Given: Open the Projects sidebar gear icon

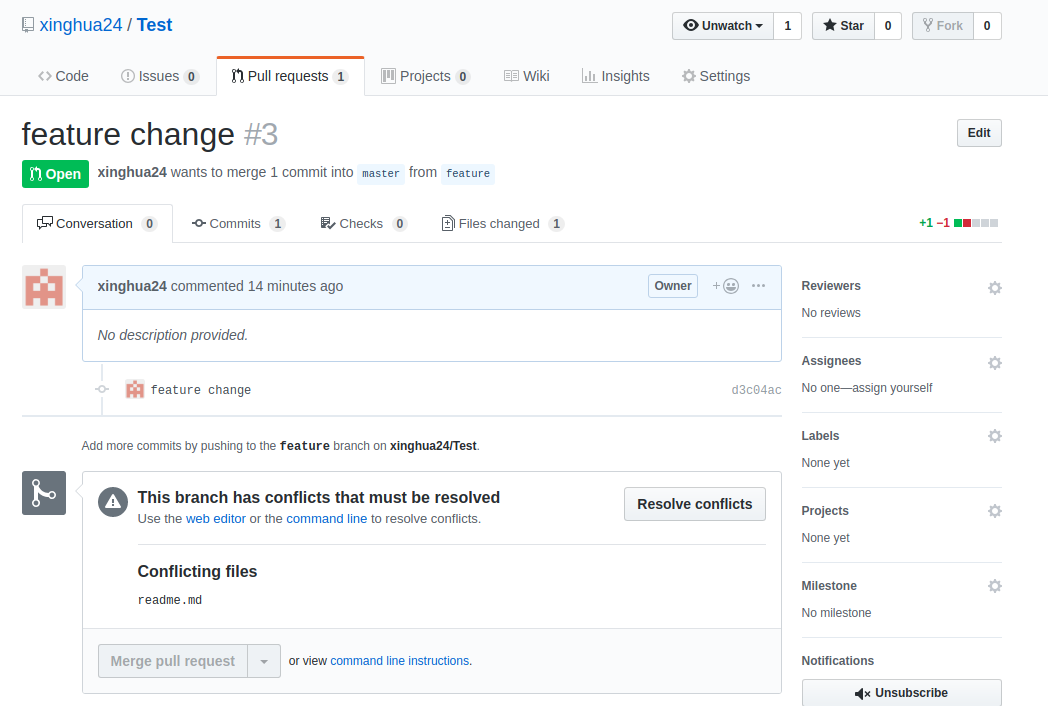Looking at the screenshot, I should click(x=995, y=511).
